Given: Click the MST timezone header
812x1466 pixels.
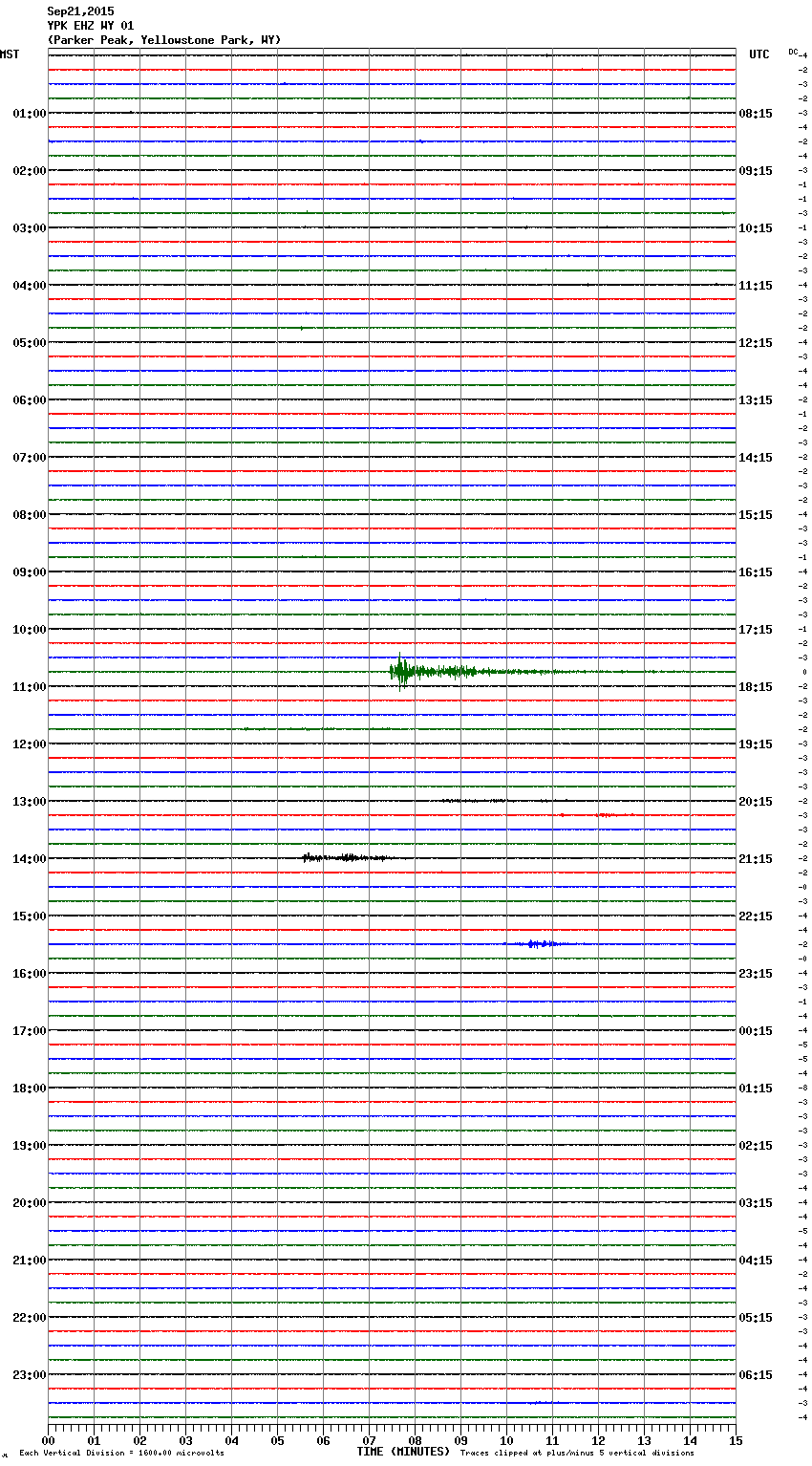Looking at the screenshot, I should point(10,54).
